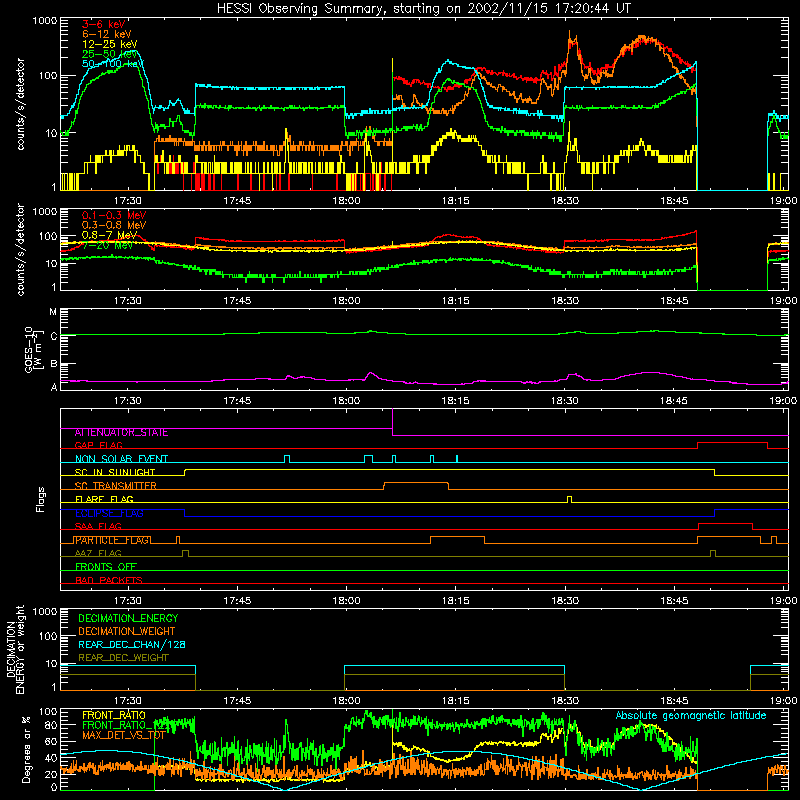Click the attenuator state step near 18:06
Viewport: 800px width, 800px height.
[x=392, y=422]
